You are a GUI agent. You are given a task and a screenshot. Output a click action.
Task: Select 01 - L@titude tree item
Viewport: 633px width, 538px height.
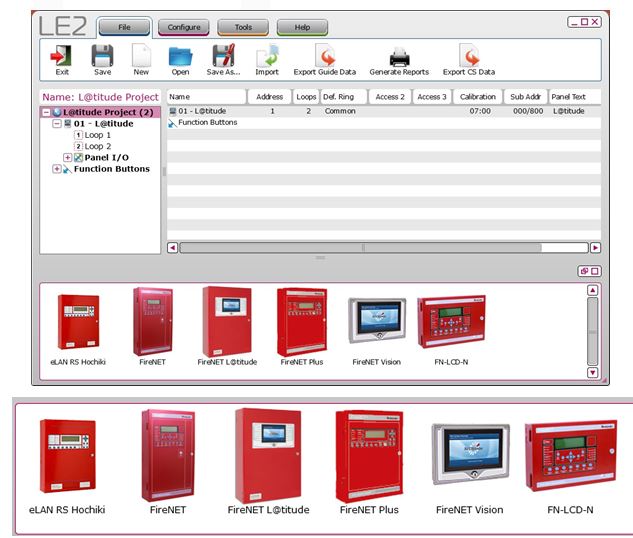click(x=103, y=124)
